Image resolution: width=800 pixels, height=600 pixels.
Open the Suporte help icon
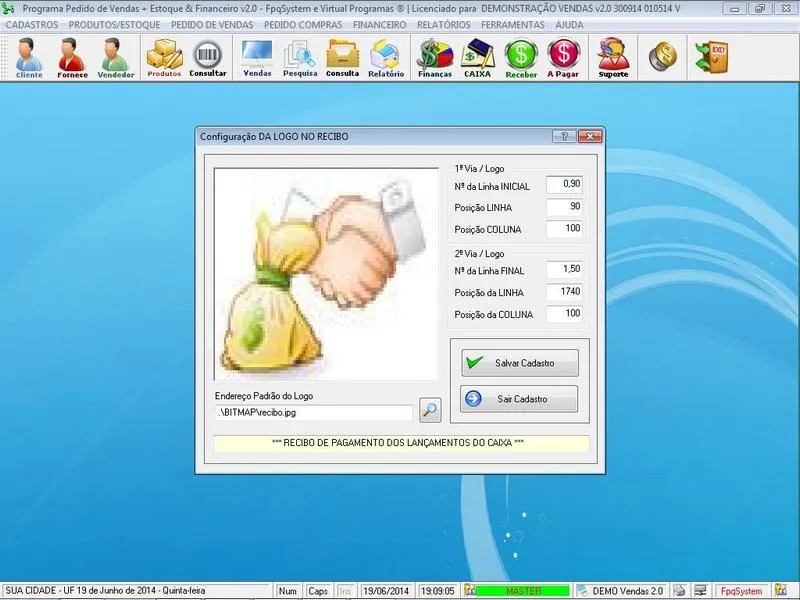pos(613,58)
